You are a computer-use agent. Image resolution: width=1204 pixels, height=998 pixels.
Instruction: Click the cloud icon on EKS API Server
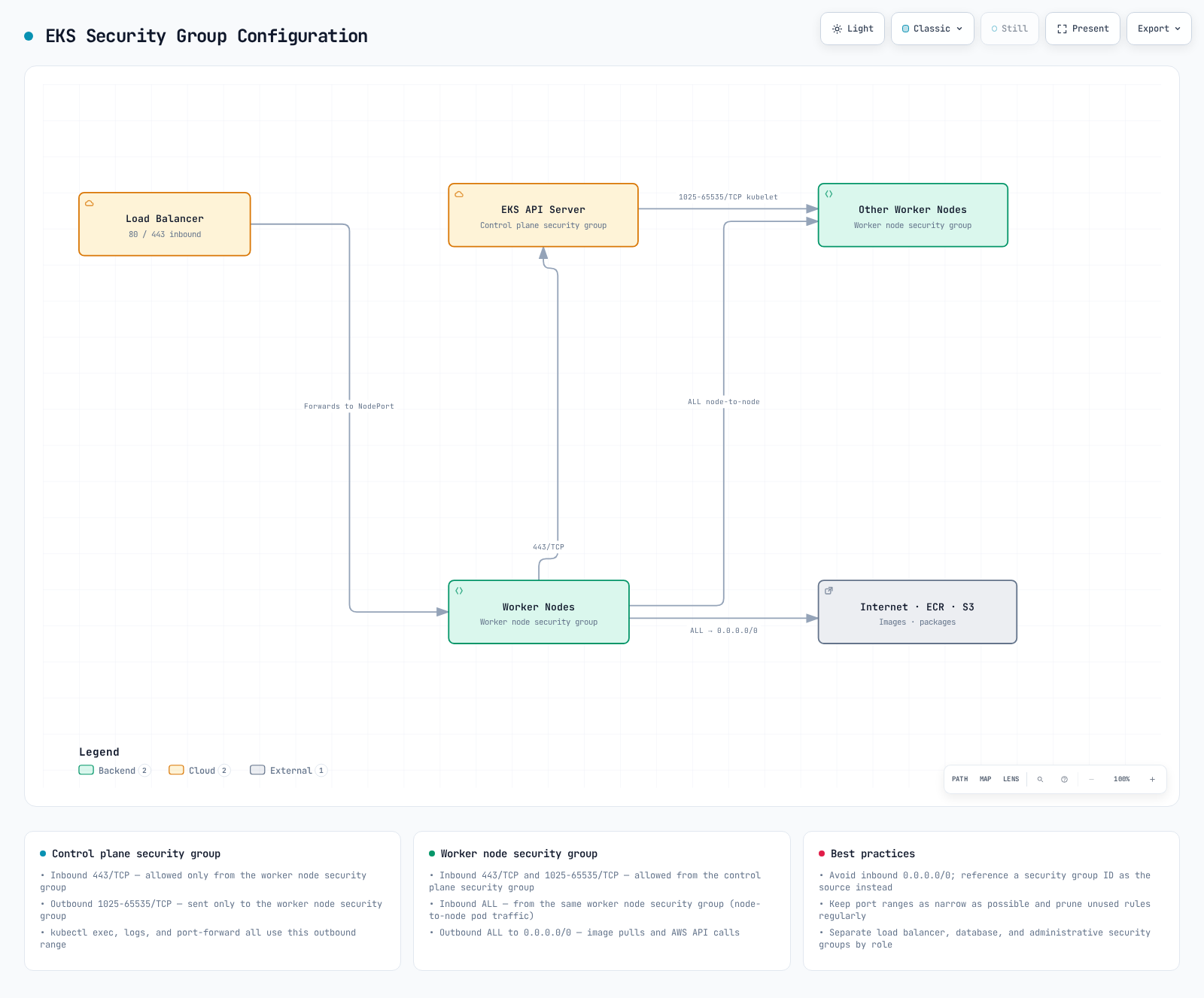pyautogui.click(x=459, y=194)
